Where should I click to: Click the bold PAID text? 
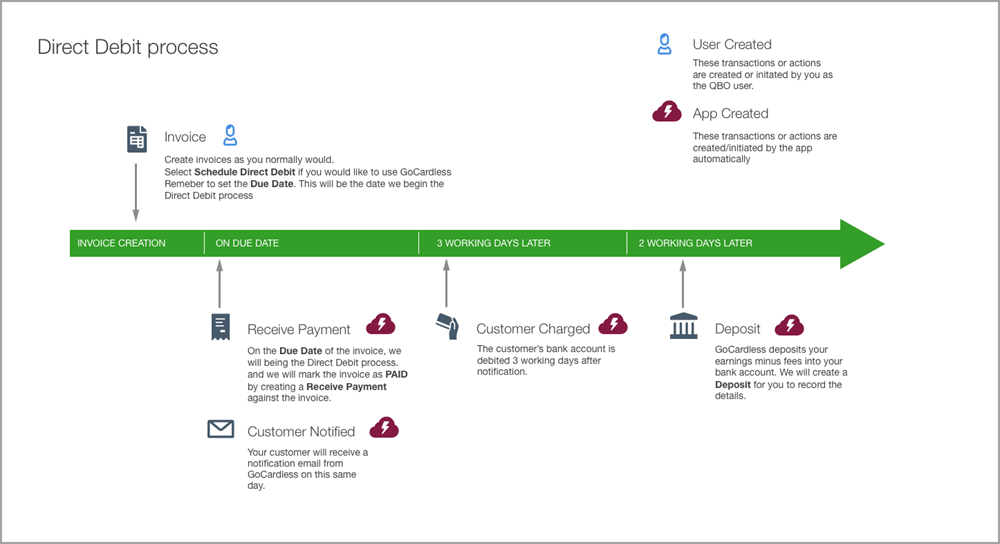point(396,374)
